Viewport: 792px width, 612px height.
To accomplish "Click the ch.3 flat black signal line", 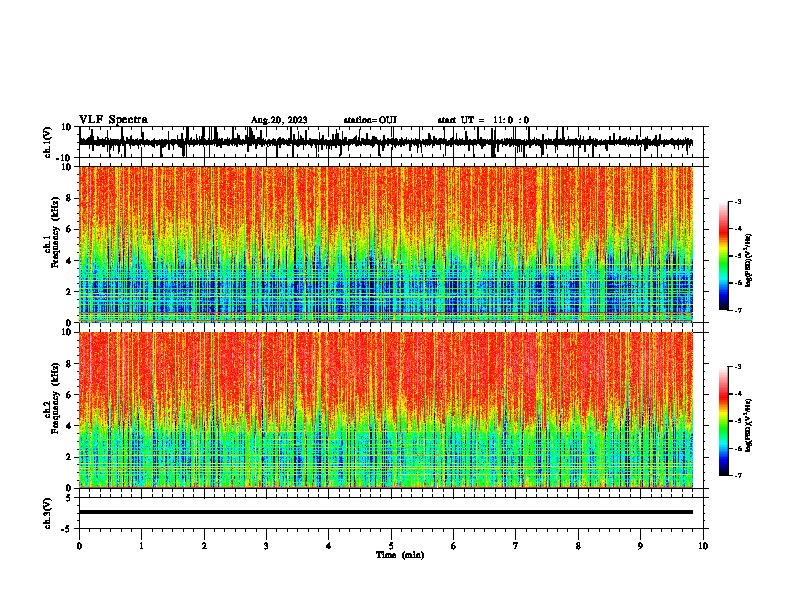I will coord(386,512).
